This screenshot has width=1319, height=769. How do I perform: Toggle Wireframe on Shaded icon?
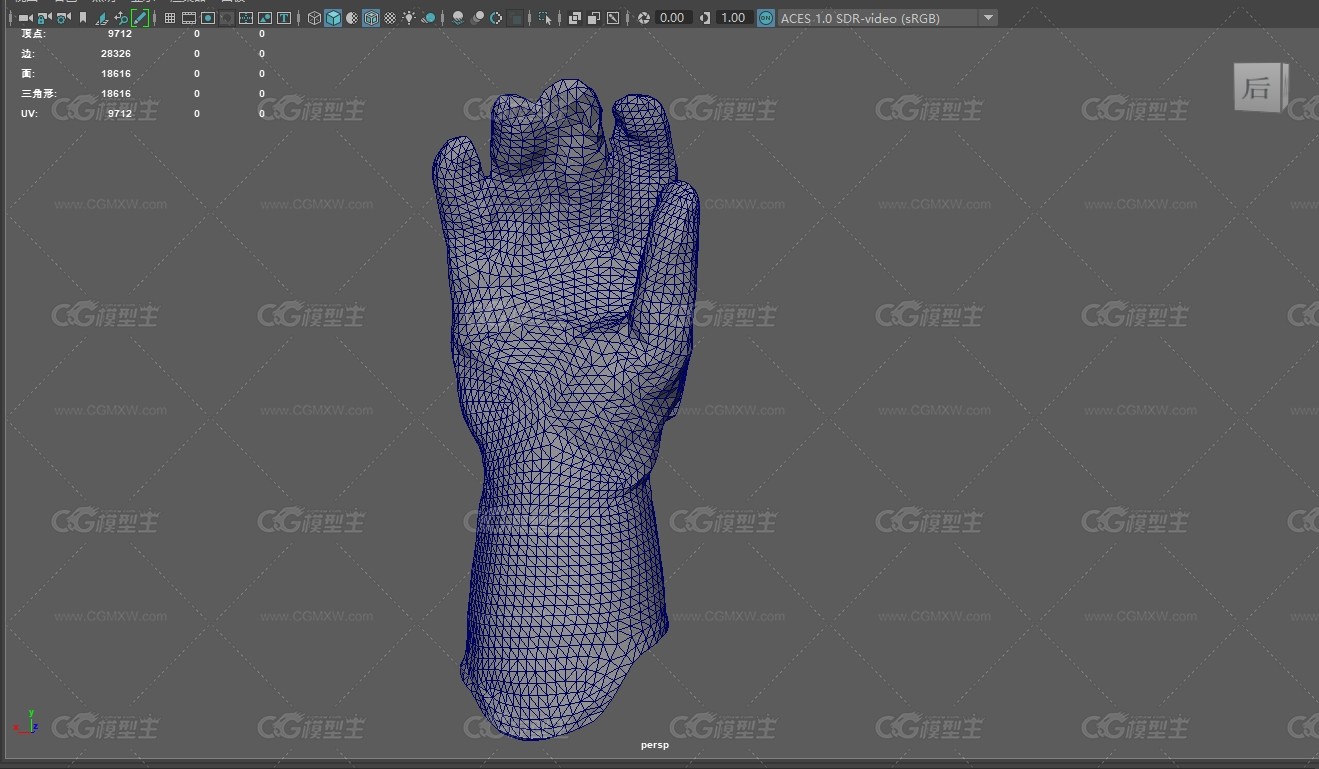click(371, 18)
